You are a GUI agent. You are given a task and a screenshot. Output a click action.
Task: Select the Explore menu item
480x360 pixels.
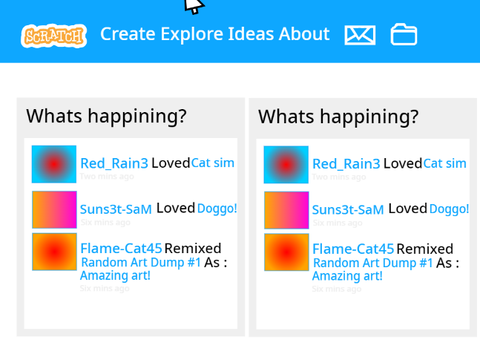[x=192, y=34]
